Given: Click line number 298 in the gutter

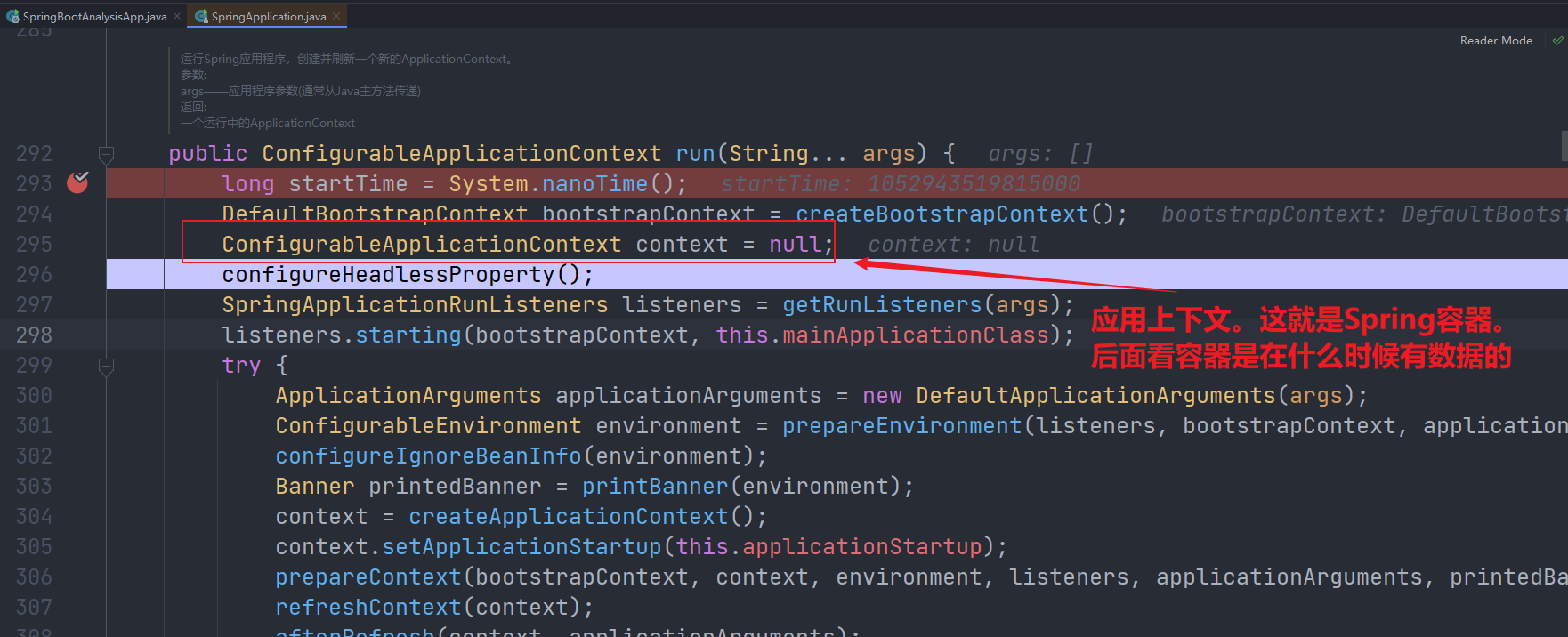Looking at the screenshot, I should 34,335.
